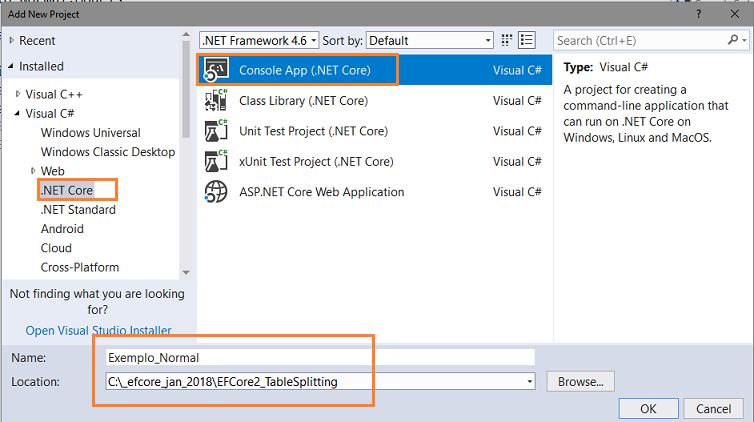Viewport: 754px width, 422px height.
Task: Close the Add New Project dialog
Action: pyautogui.click(x=735, y=14)
